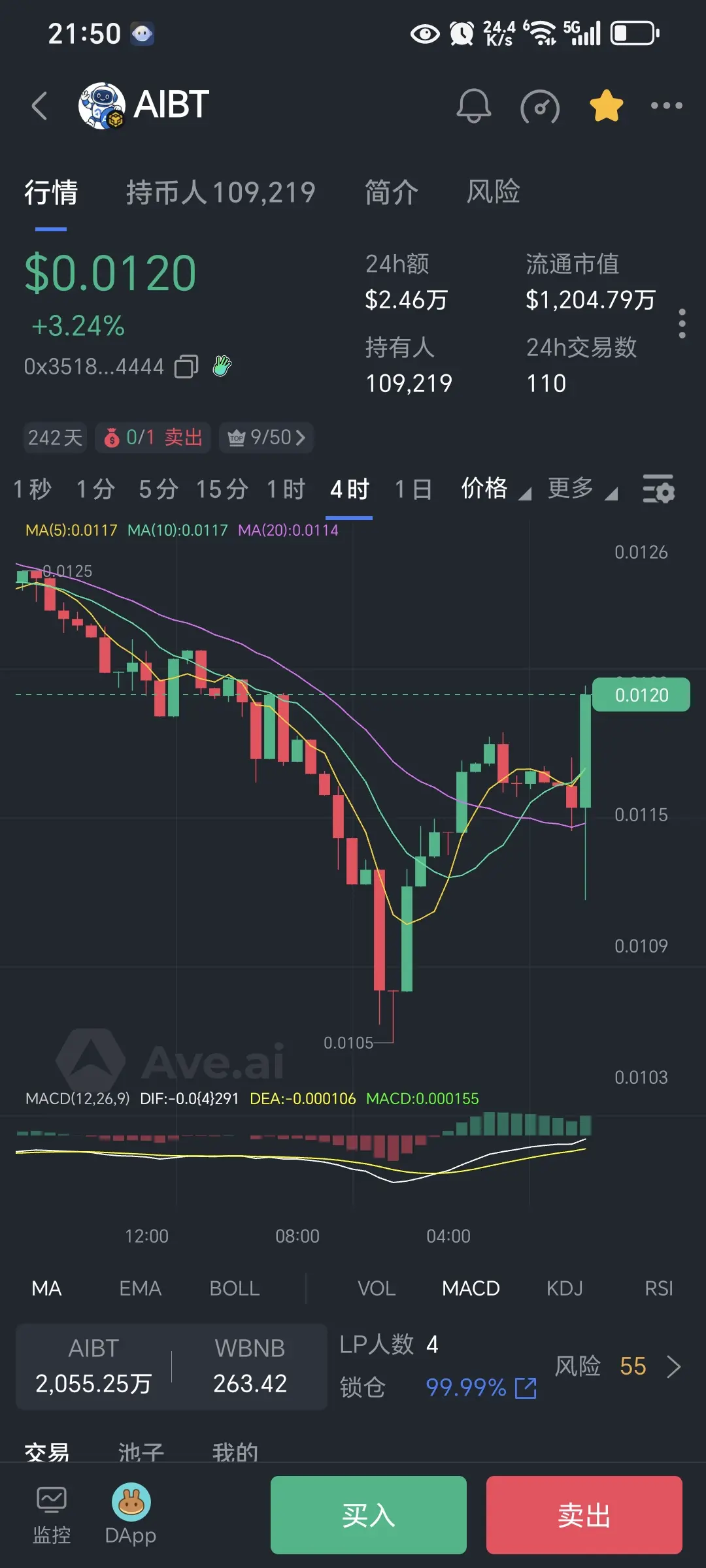Expand the 更多 timeframe dropdown

(x=582, y=489)
